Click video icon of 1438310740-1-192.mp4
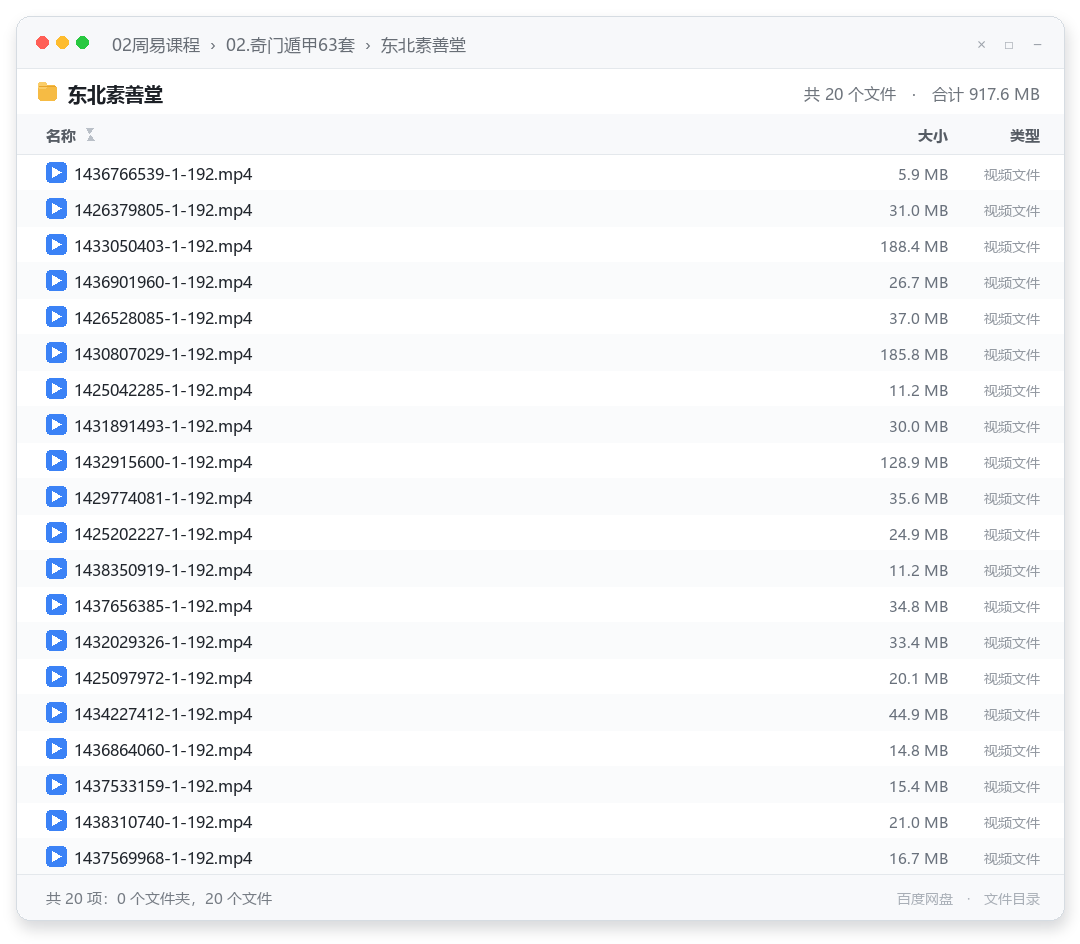 click(x=56, y=821)
